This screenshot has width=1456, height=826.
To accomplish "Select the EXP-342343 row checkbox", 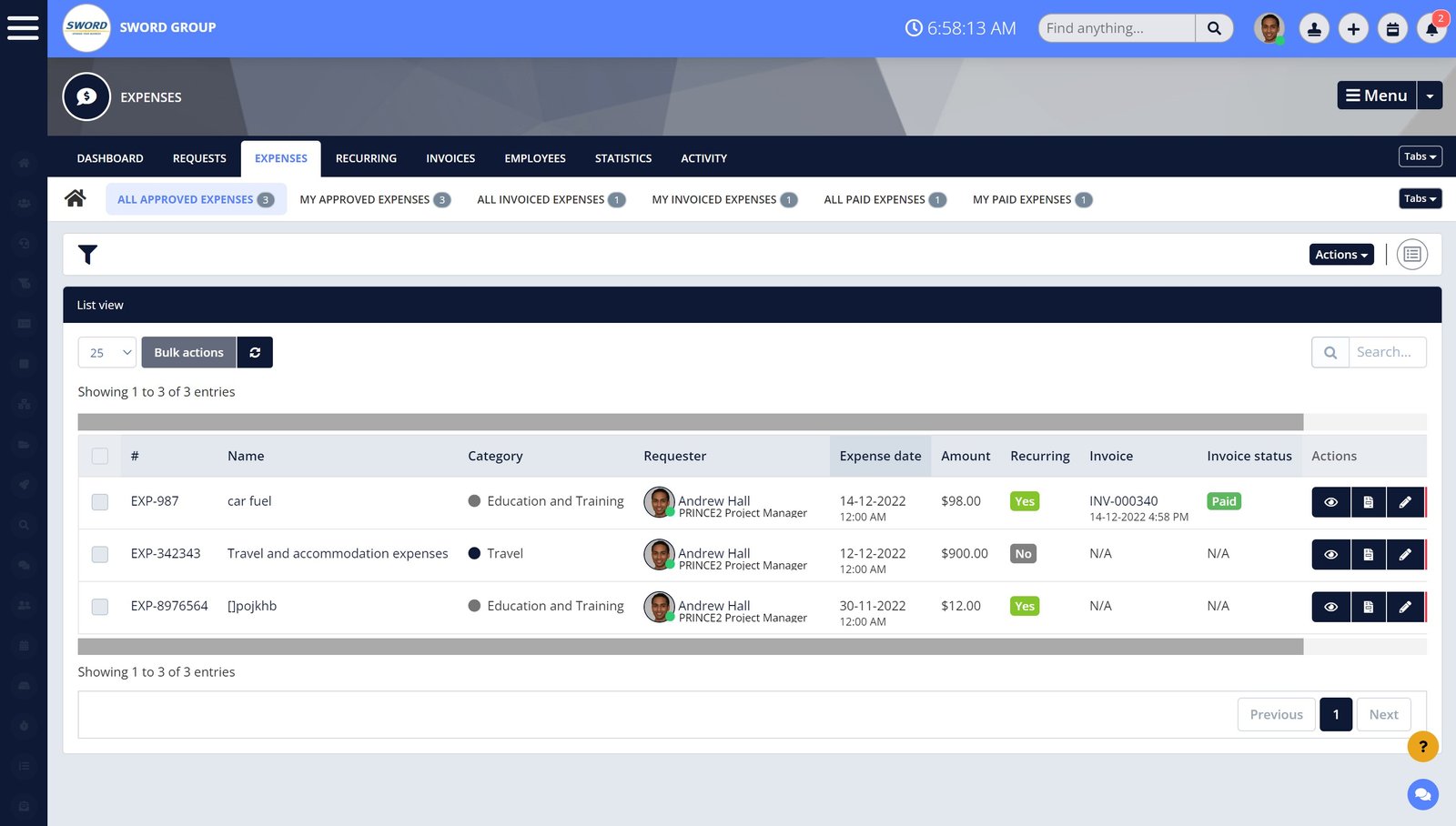I will pos(100,554).
